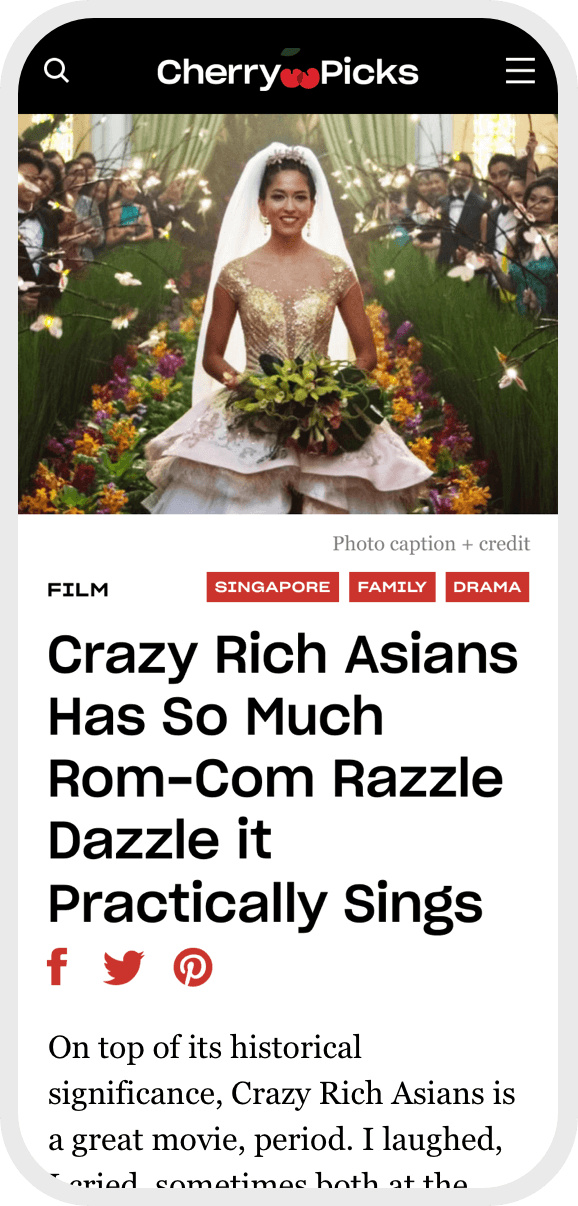Share the article on Twitter
Viewport: 578px width, 1206px height.
[124, 968]
